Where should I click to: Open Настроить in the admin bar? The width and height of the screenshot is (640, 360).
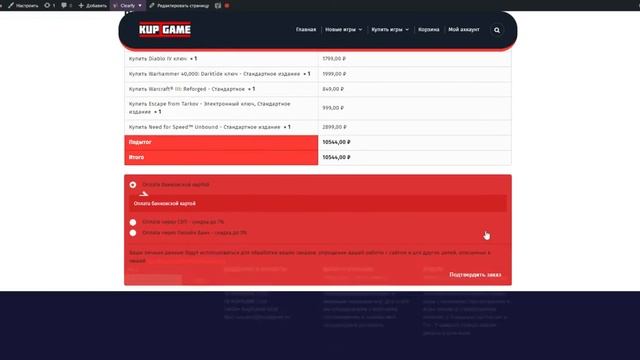(x=23, y=5)
